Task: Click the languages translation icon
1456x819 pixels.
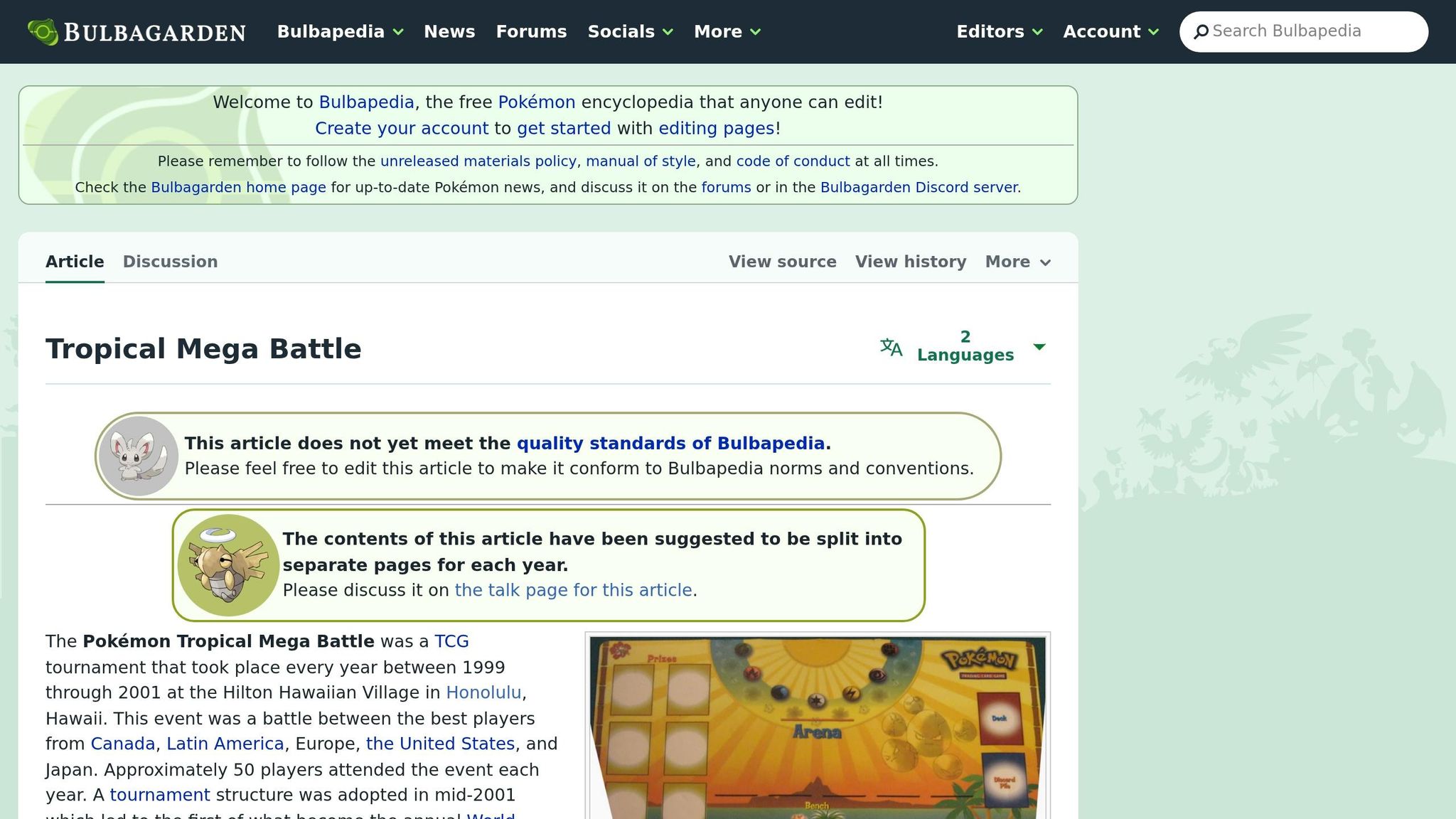Action: [891, 347]
